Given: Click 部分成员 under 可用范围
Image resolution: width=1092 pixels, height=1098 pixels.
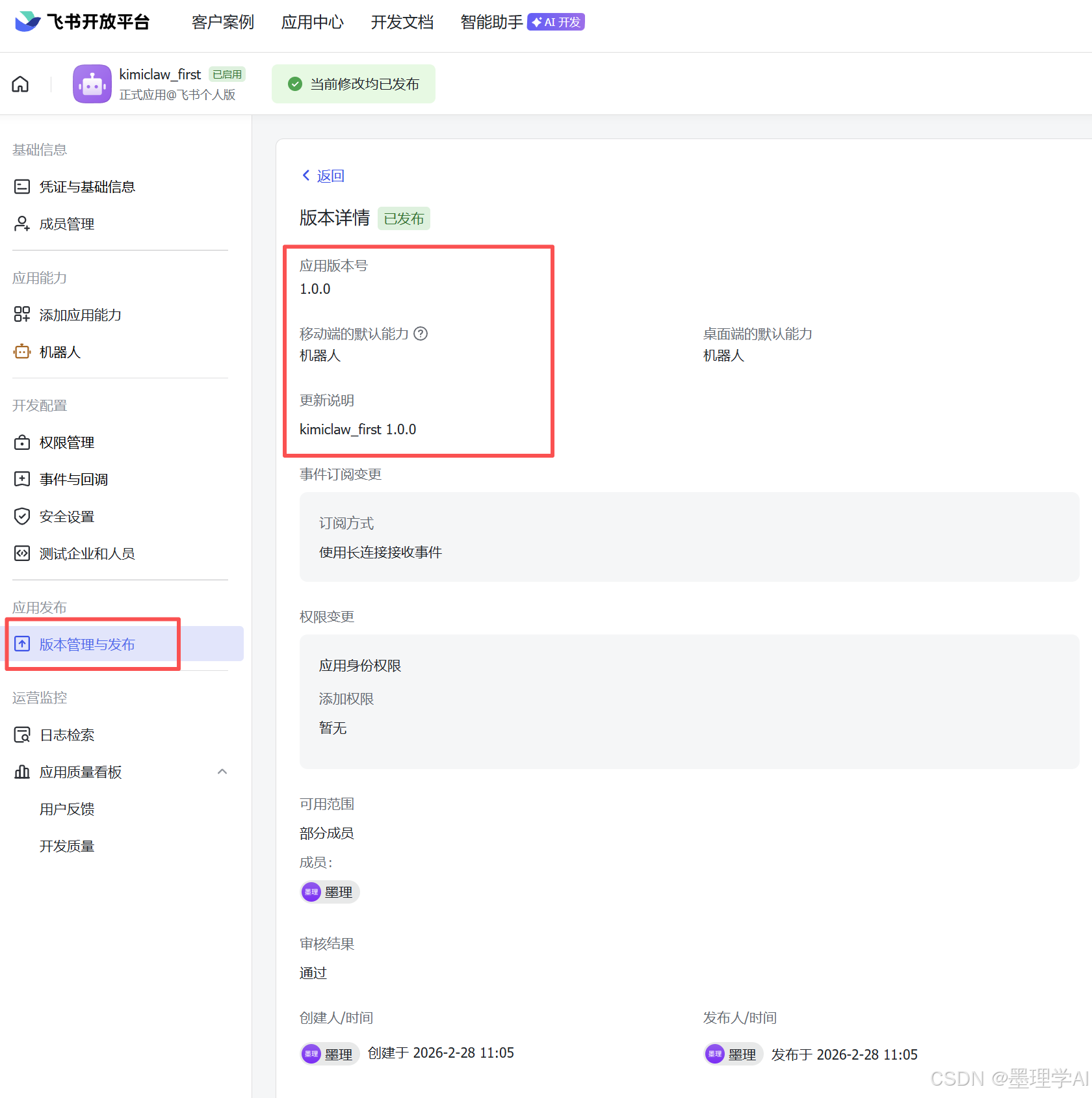Looking at the screenshot, I should pos(327,833).
